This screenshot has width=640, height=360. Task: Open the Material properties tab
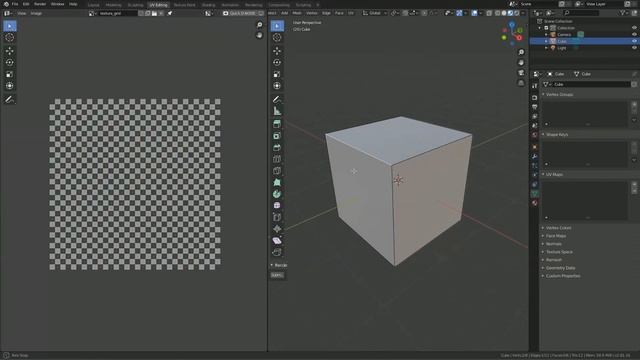(535, 203)
